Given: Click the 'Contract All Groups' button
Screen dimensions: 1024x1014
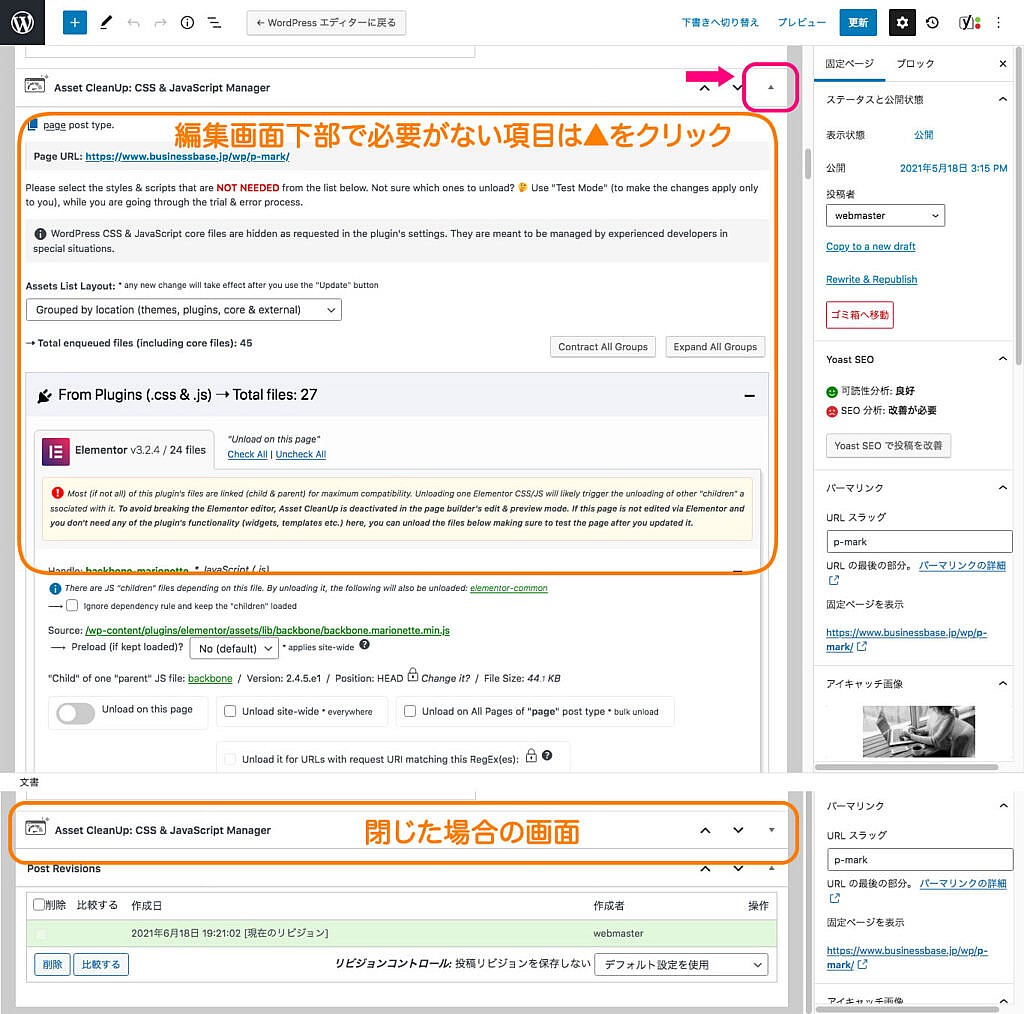Looking at the screenshot, I should click(603, 347).
